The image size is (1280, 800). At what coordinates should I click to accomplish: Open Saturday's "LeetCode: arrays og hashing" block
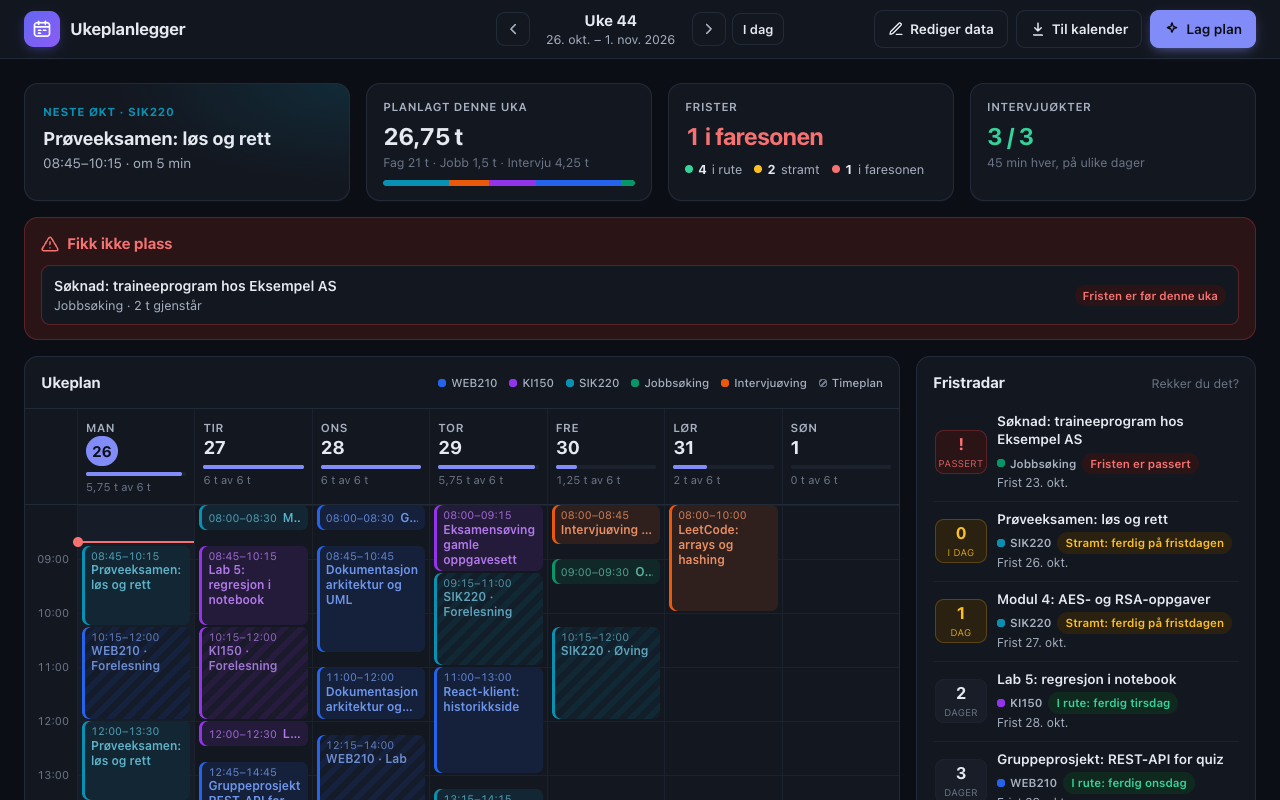pos(723,558)
